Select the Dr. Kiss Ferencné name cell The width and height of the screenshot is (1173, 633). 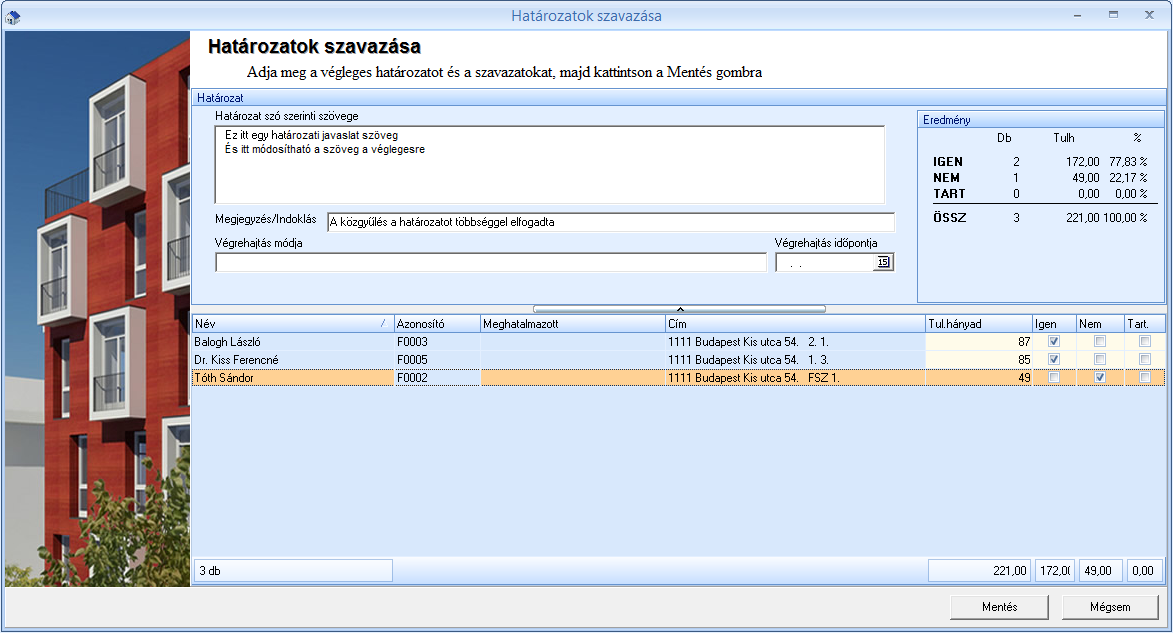pos(293,360)
